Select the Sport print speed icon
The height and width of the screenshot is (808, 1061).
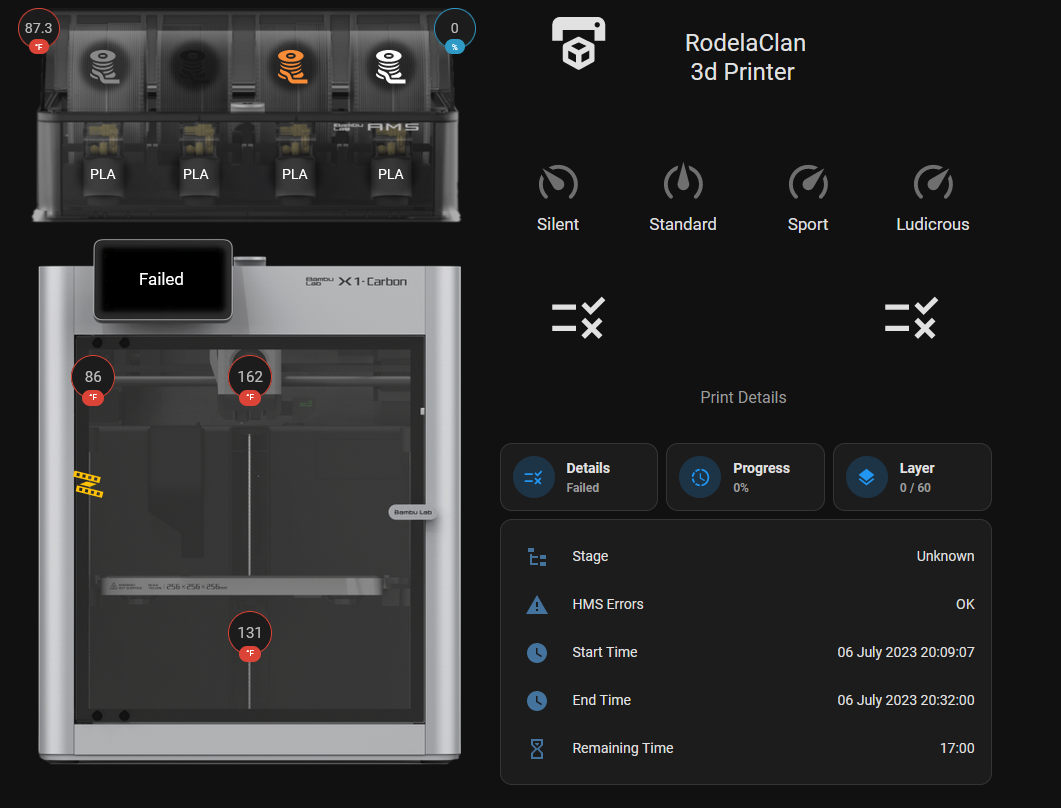click(807, 182)
